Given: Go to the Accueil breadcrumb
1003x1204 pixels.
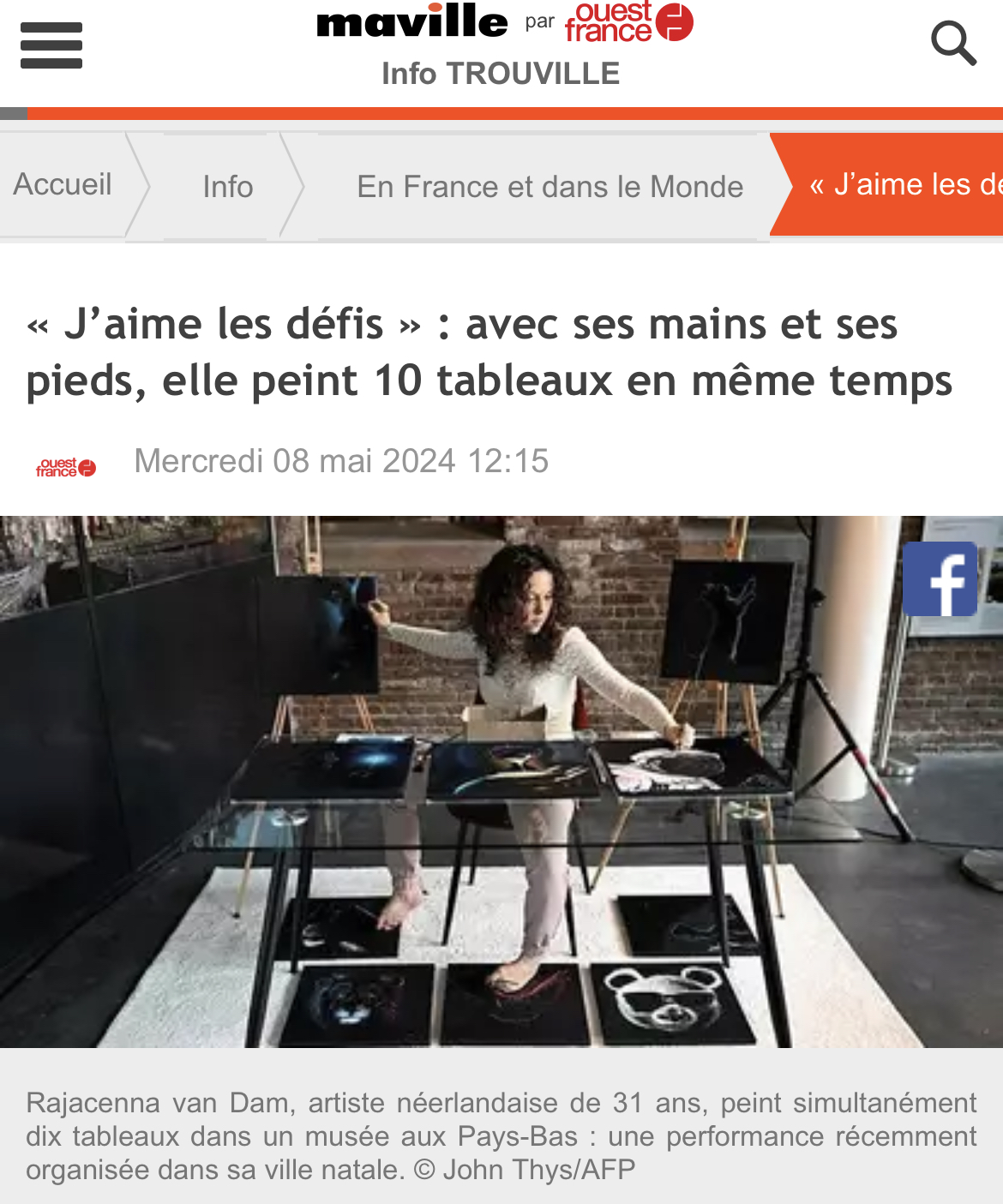Looking at the screenshot, I should [63, 184].
